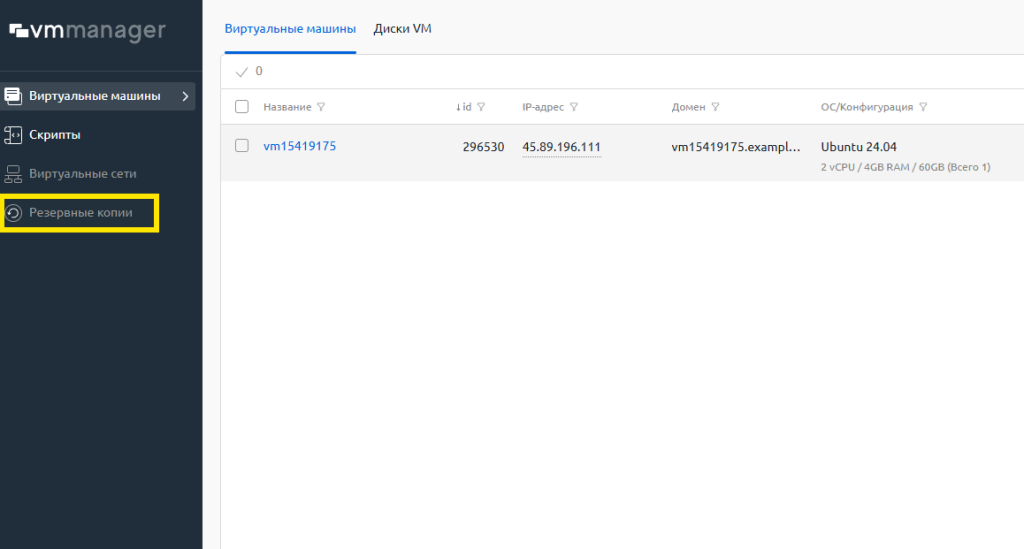1024x549 pixels.
Task: Click the Виртуальные сети network icon
Action: tap(14, 174)
